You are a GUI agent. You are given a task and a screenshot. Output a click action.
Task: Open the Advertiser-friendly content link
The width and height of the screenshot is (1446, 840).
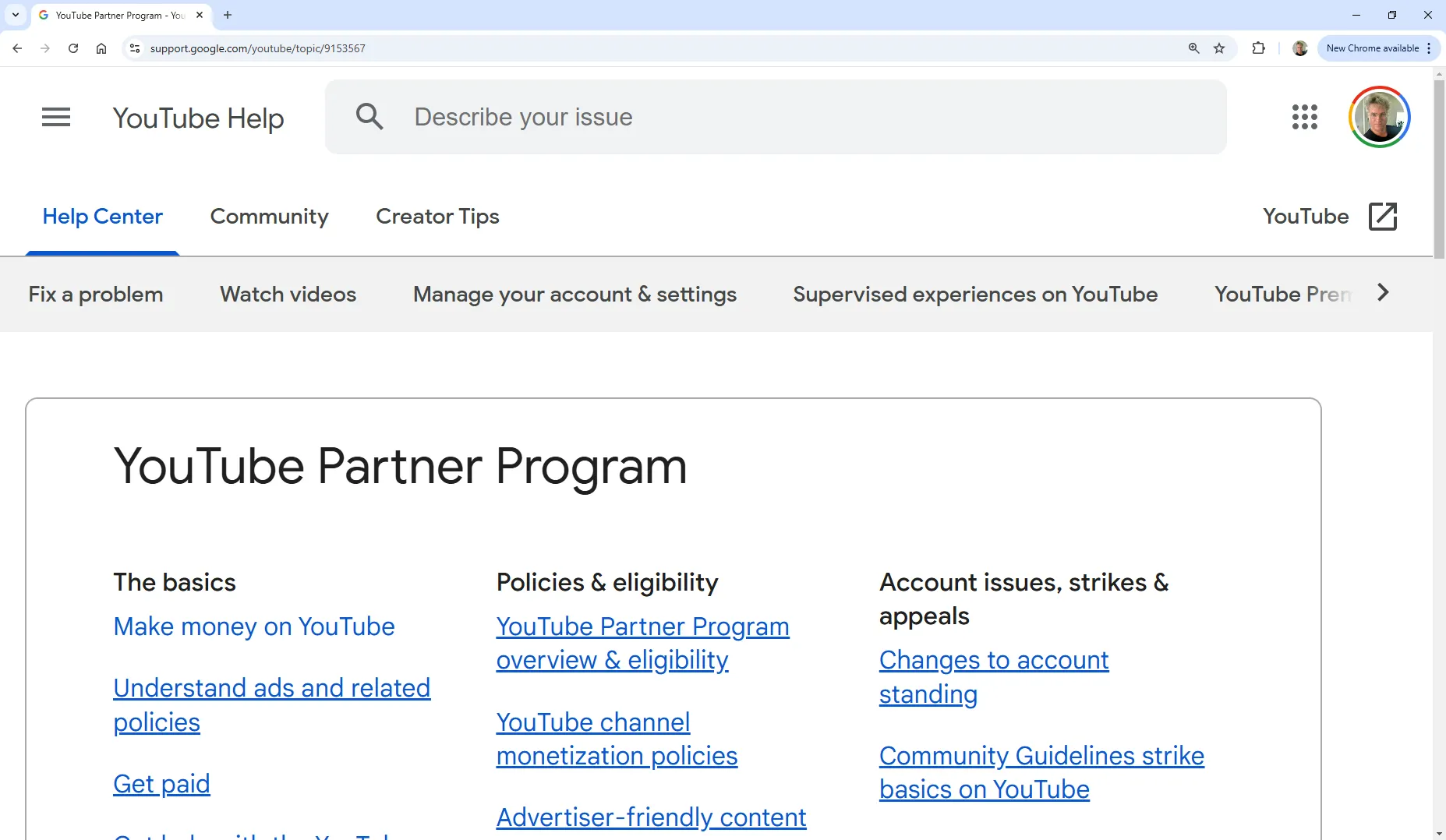tap(651, 817)
